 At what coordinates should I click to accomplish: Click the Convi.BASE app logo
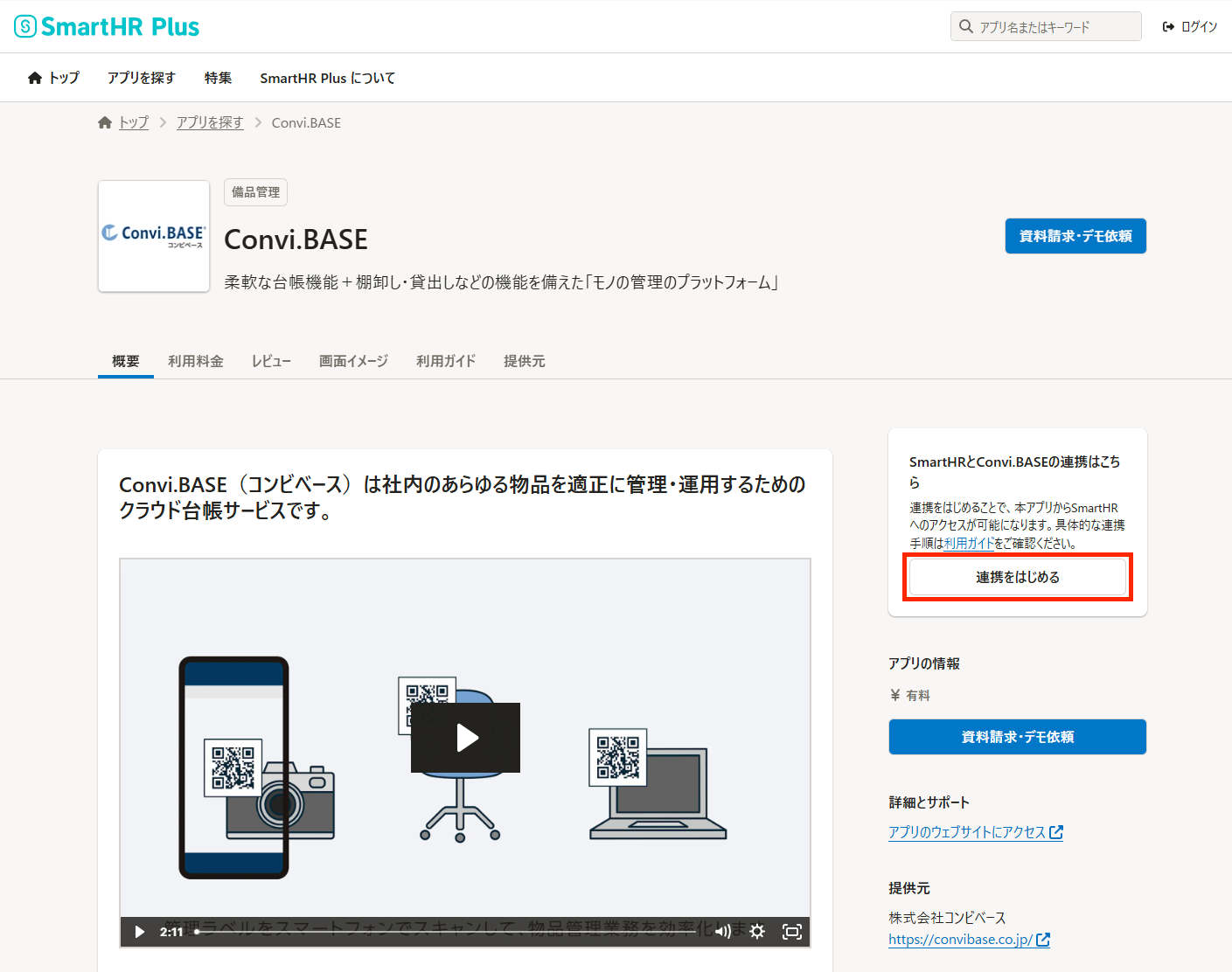click(x=154, y=236)
